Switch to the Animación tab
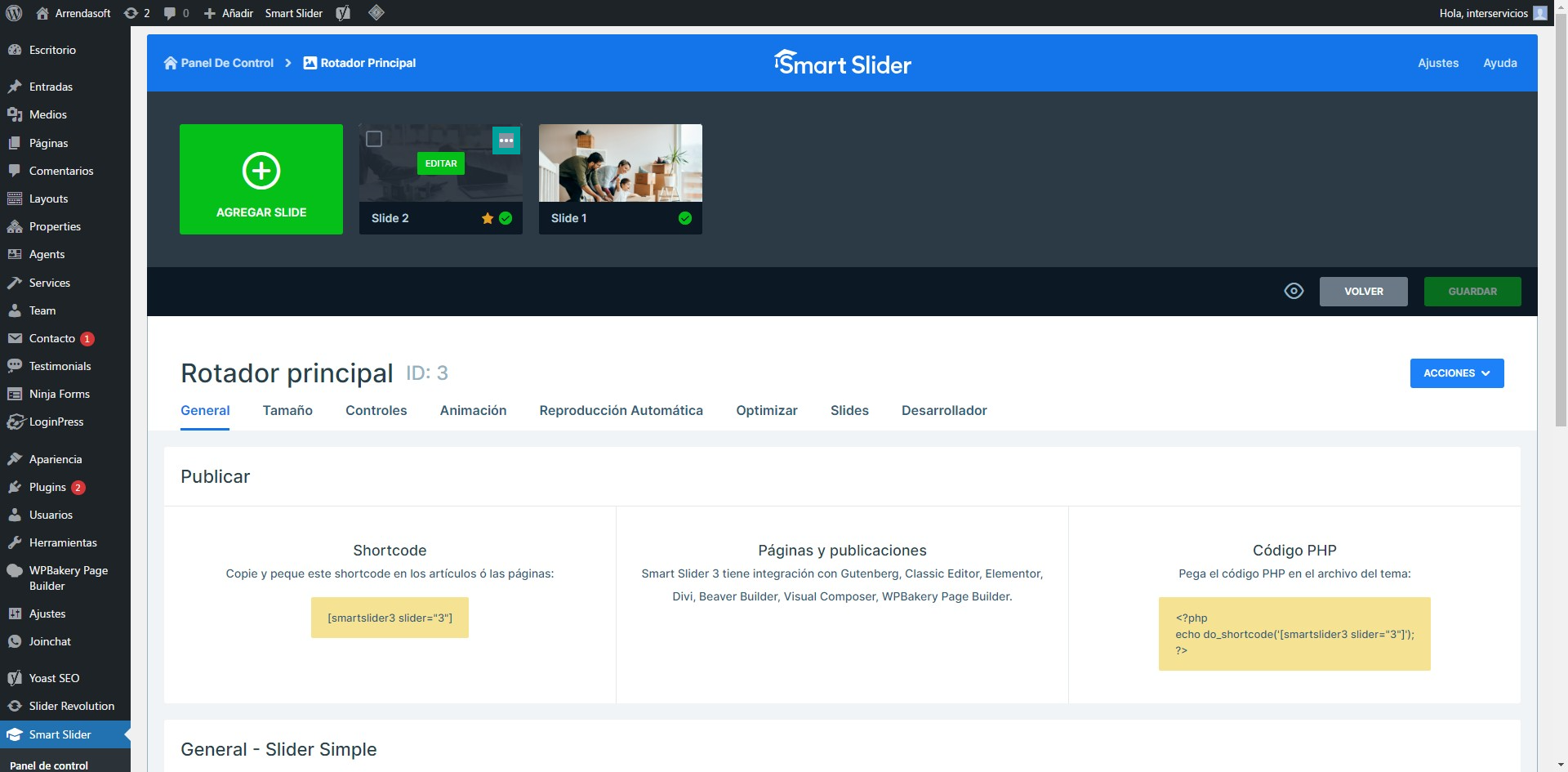Image resolution: width=1568 pixels, height=772 pixels. [474, 411]
